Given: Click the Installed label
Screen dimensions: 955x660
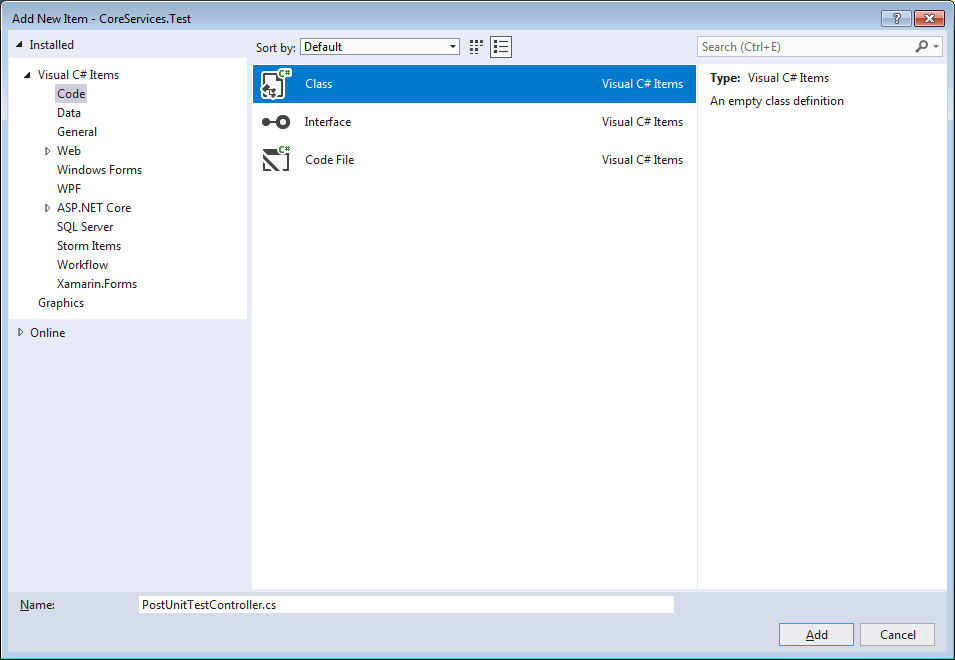Looking at the screenshot, I should coord(51,44).
